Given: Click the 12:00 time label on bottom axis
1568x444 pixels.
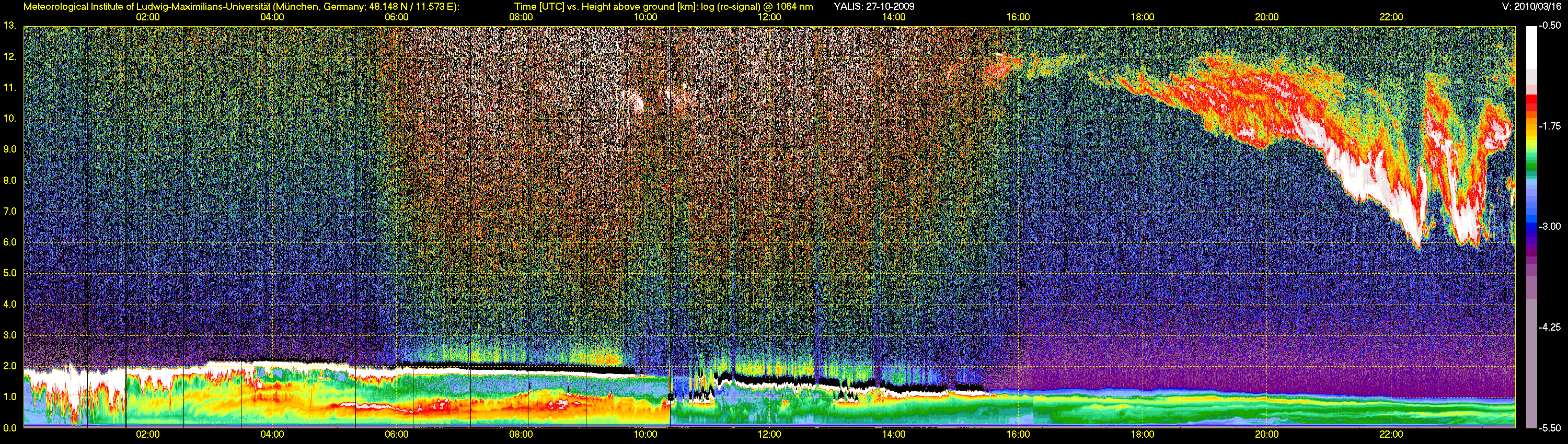Looking at the screenshot, I should tap(769, 434).
